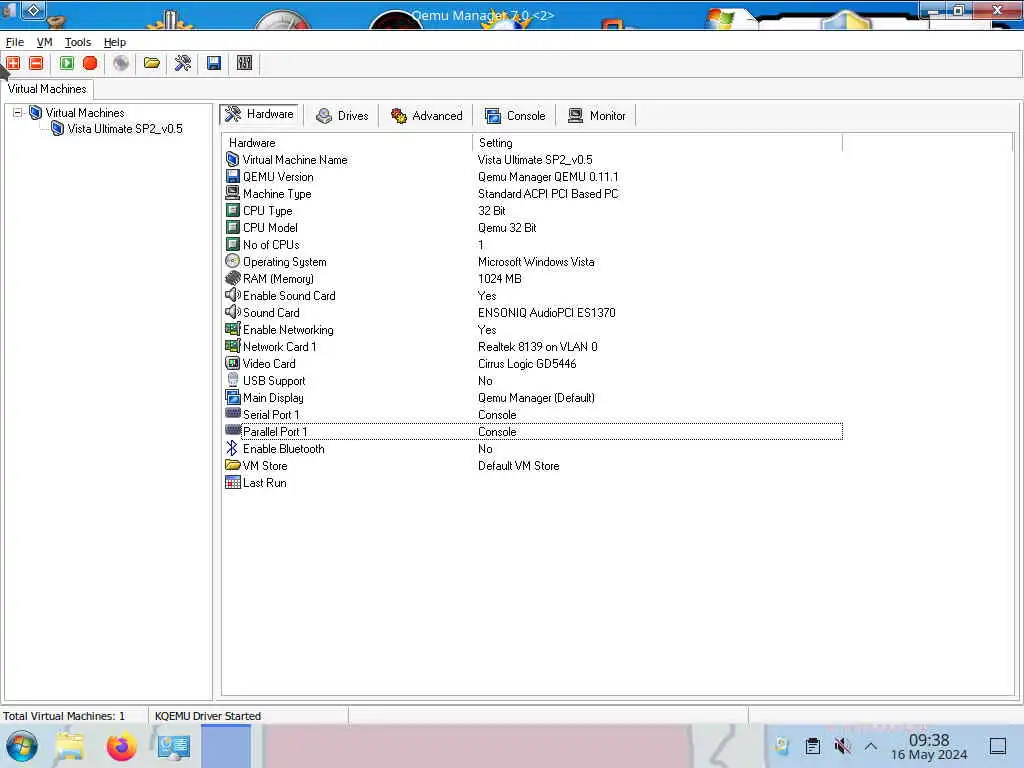Collapse the Virtual Machines tree node
This screenshot has height=768, width=1024.
18,112
